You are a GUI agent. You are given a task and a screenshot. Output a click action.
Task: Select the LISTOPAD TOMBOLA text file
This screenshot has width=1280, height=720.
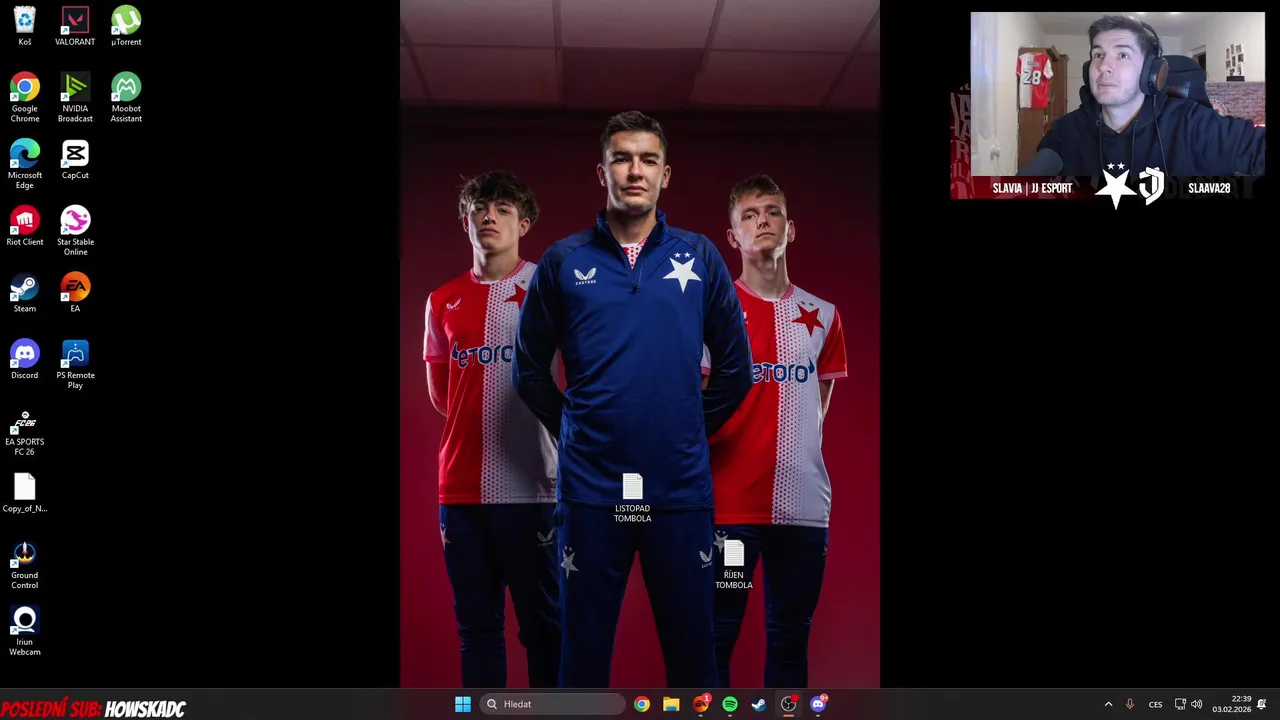(632, 498)
